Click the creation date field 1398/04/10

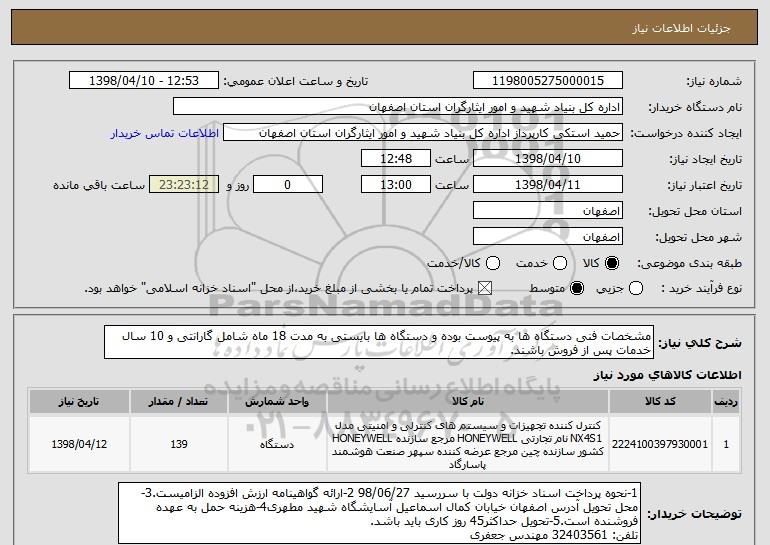click(548, 159)
